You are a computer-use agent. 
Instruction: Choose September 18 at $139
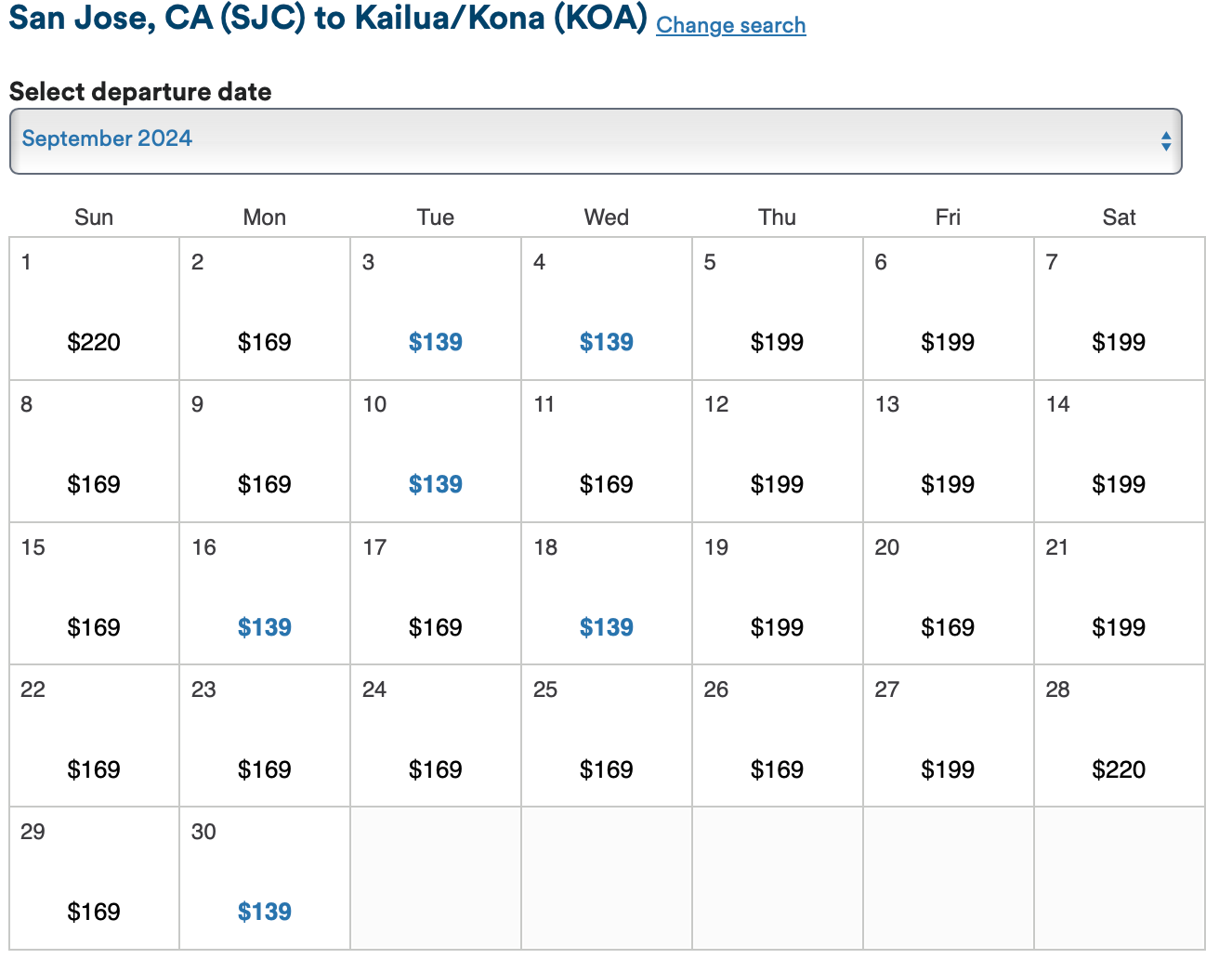(606, 627)
